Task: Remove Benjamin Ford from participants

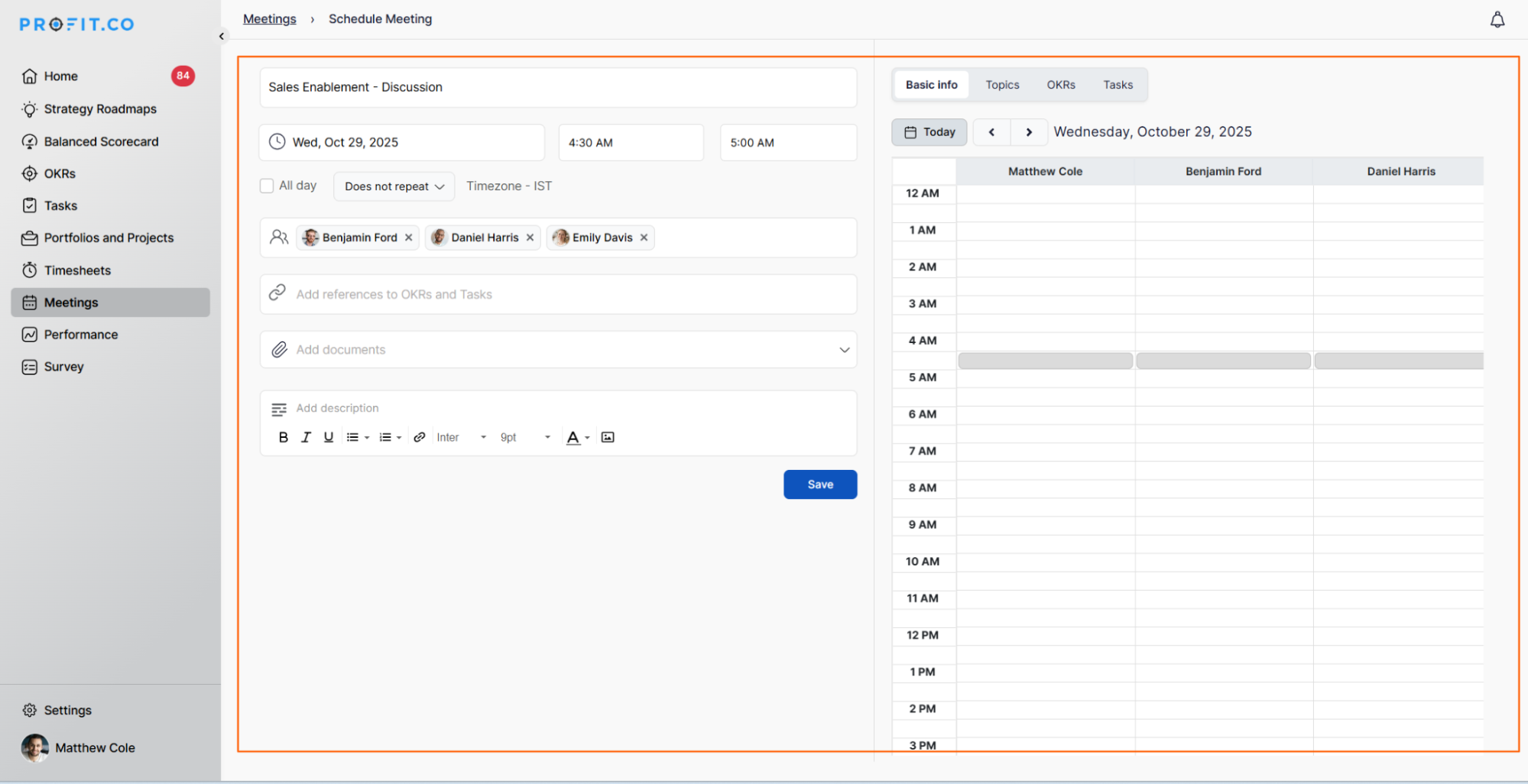Action: (x=409, y=238)
